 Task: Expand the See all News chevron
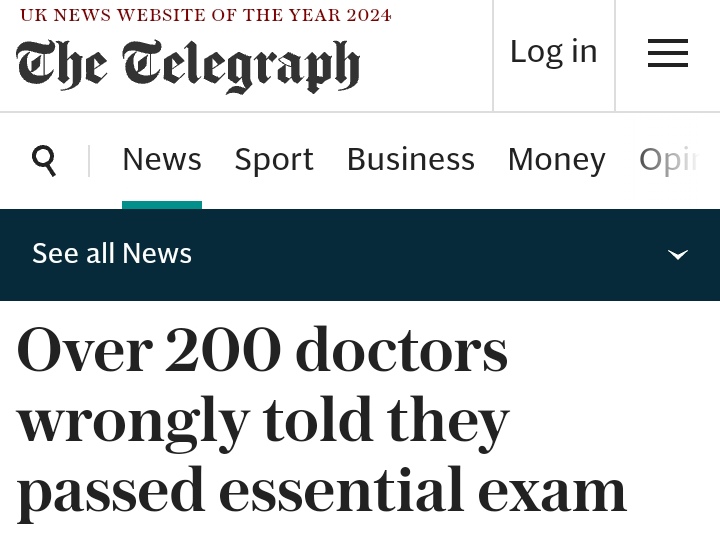pyautogui.click(x=678, y=254)
